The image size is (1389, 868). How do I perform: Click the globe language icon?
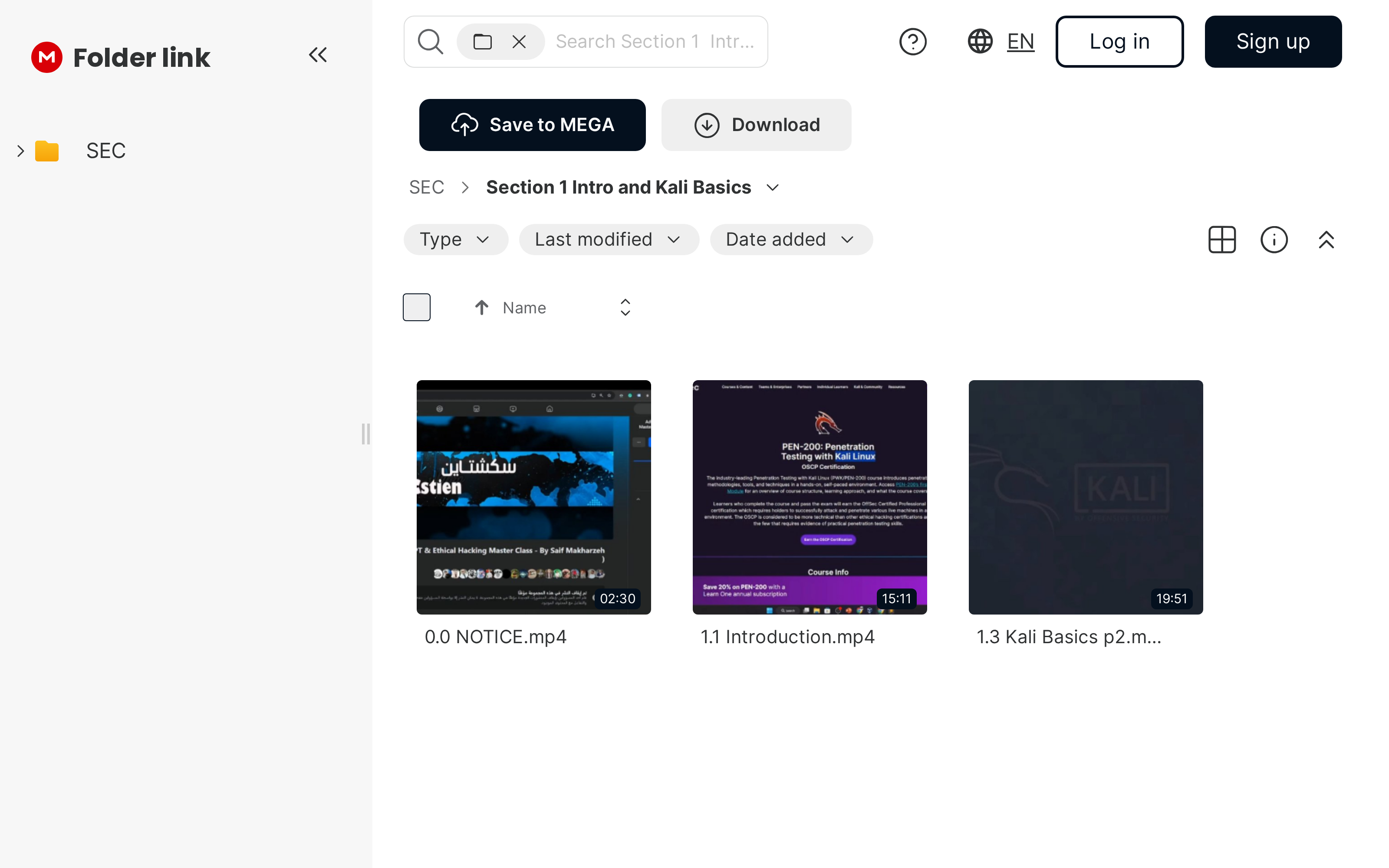point(981,42)
